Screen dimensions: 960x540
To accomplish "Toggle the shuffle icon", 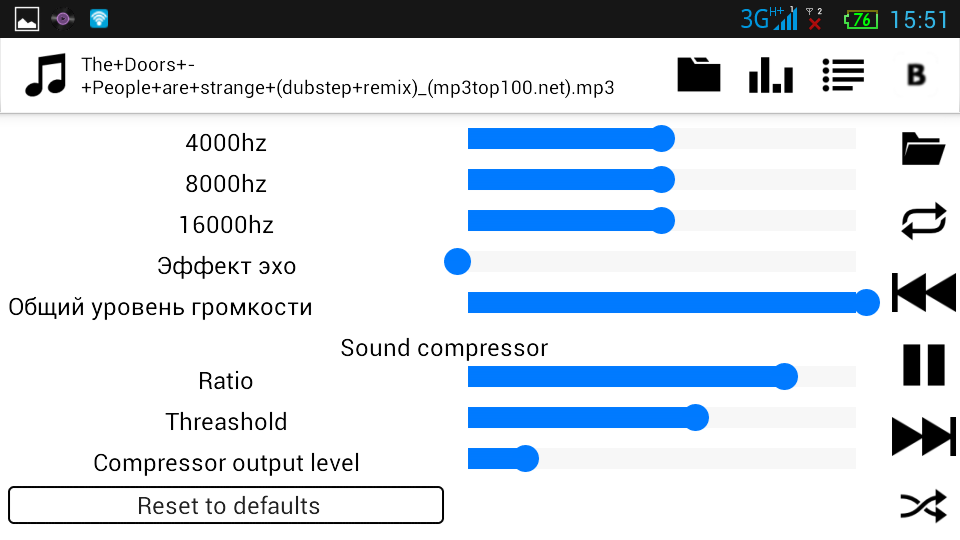I will pyautogui.click(x=923, y=506).
